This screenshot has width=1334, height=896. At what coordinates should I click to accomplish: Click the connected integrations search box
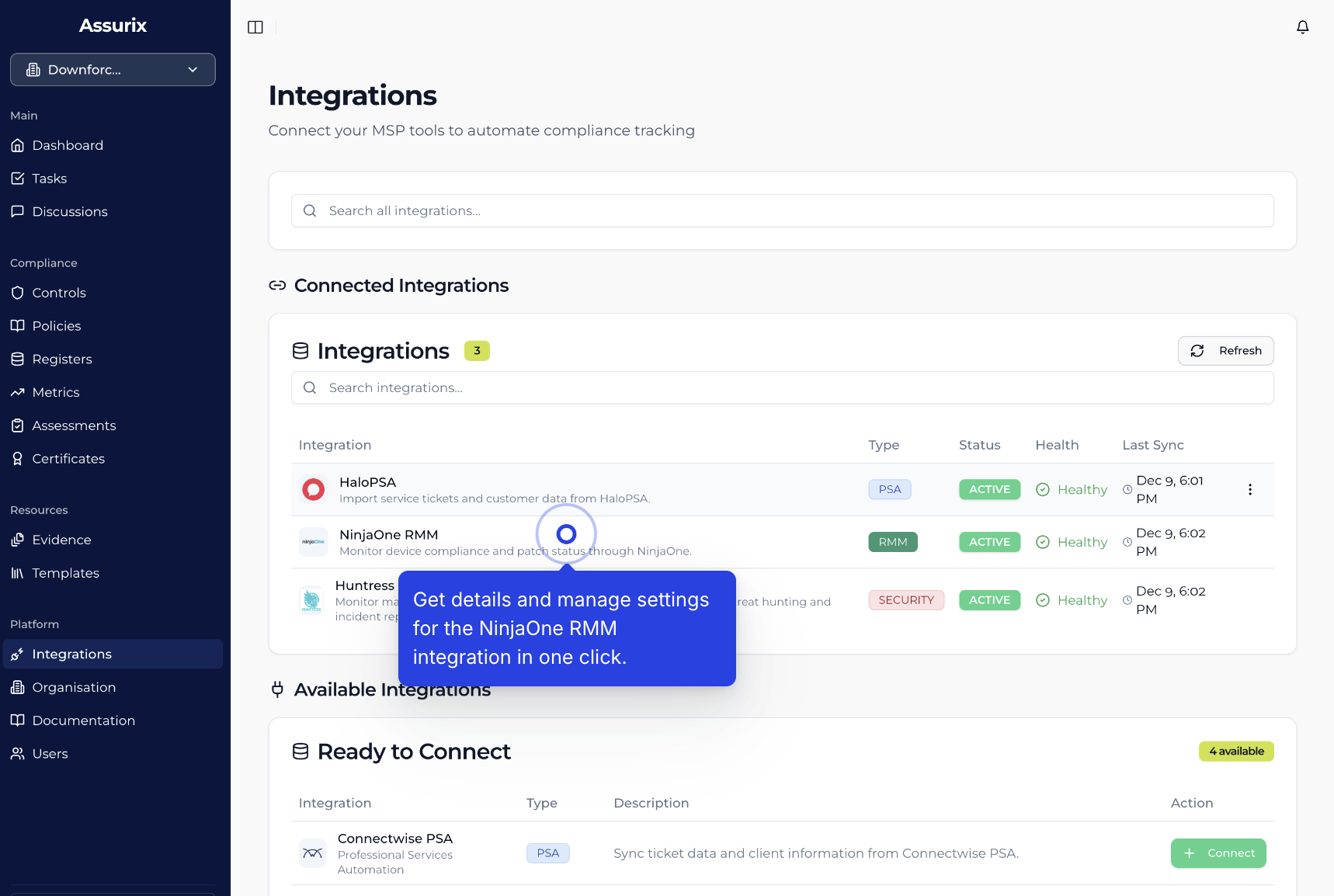point(782,388)
